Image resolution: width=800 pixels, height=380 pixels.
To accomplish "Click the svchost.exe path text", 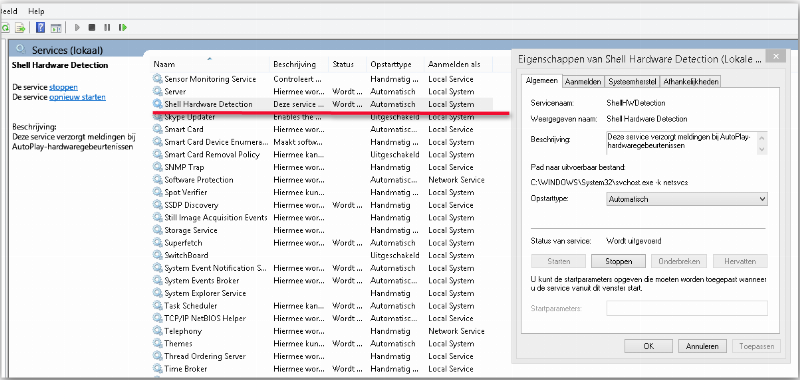I will 609,182.
